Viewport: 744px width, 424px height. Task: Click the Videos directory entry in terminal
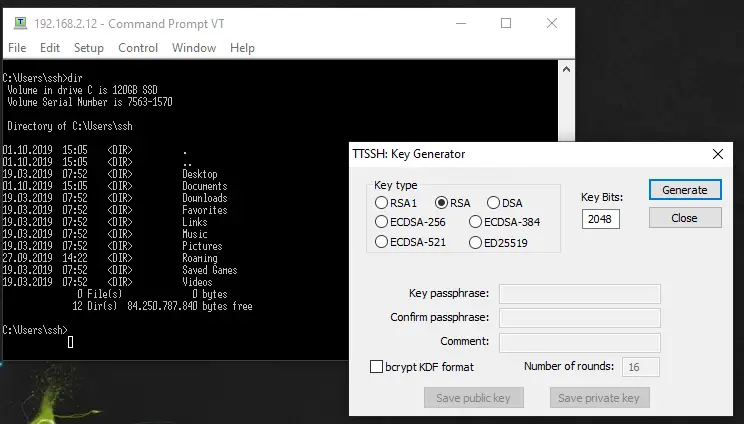197,282
